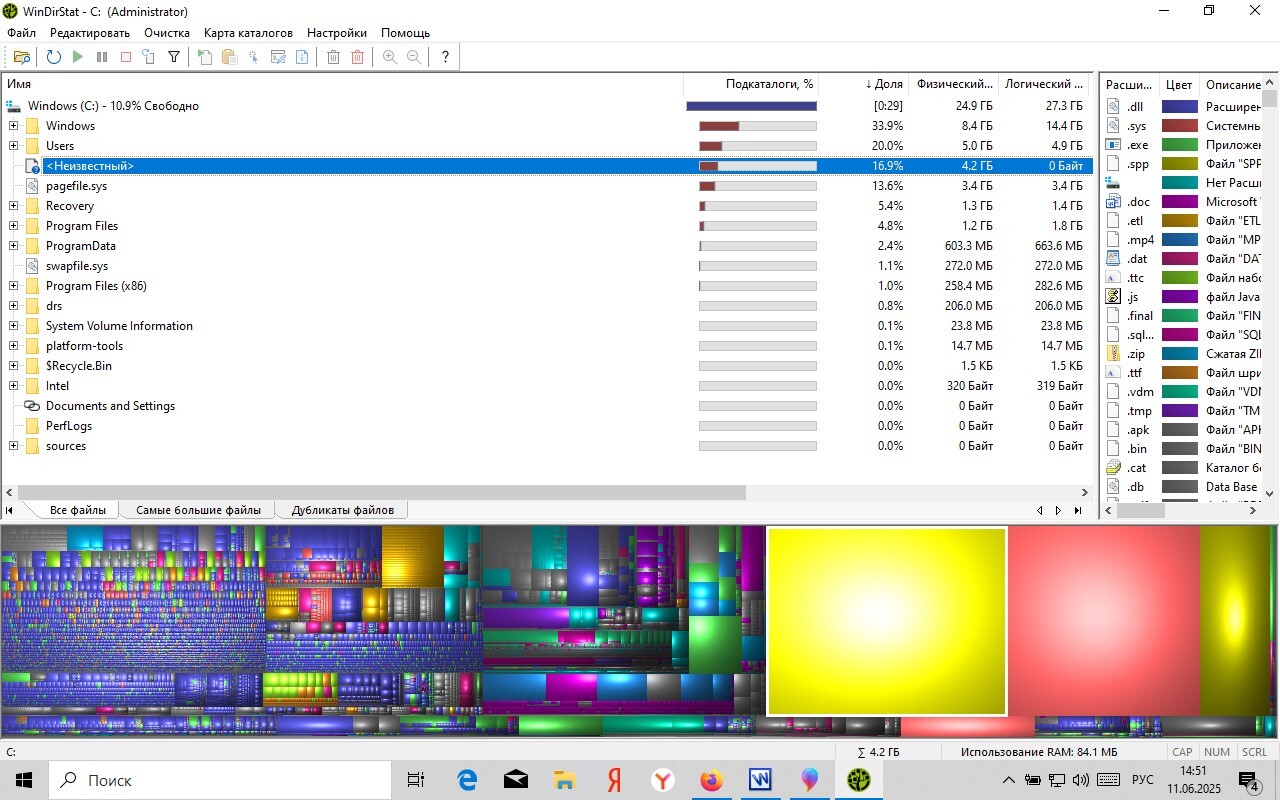Screen dimensions: 1280x800
Task: Click the .dll extension color swatch
Action: (1179, 106)
